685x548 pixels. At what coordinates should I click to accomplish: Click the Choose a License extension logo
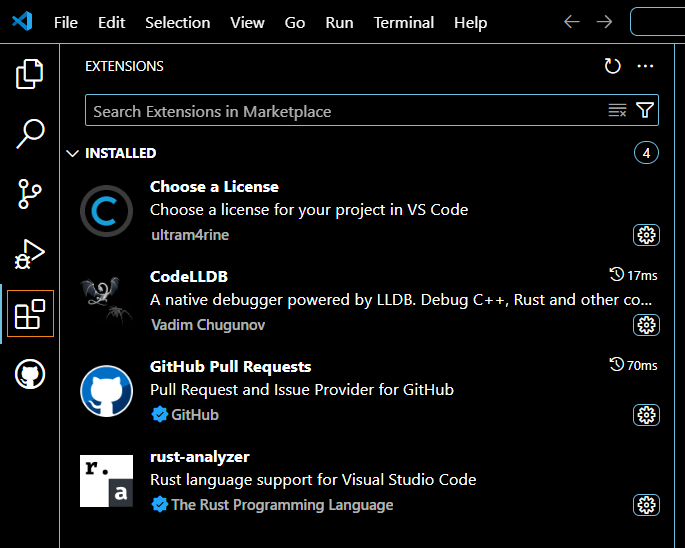(x=107, y=211)
